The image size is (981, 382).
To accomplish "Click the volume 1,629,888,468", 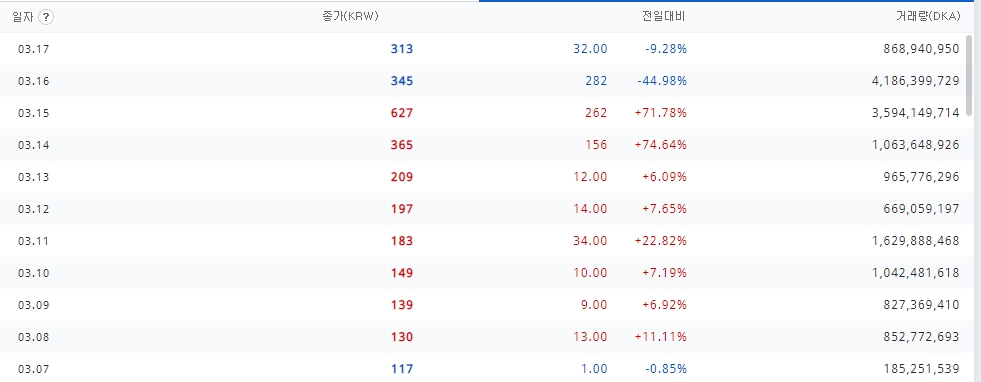I will [915, 241].
